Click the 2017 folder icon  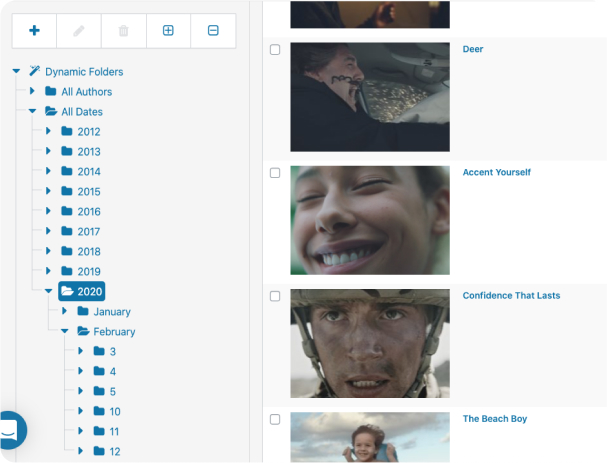pos(67,231)
